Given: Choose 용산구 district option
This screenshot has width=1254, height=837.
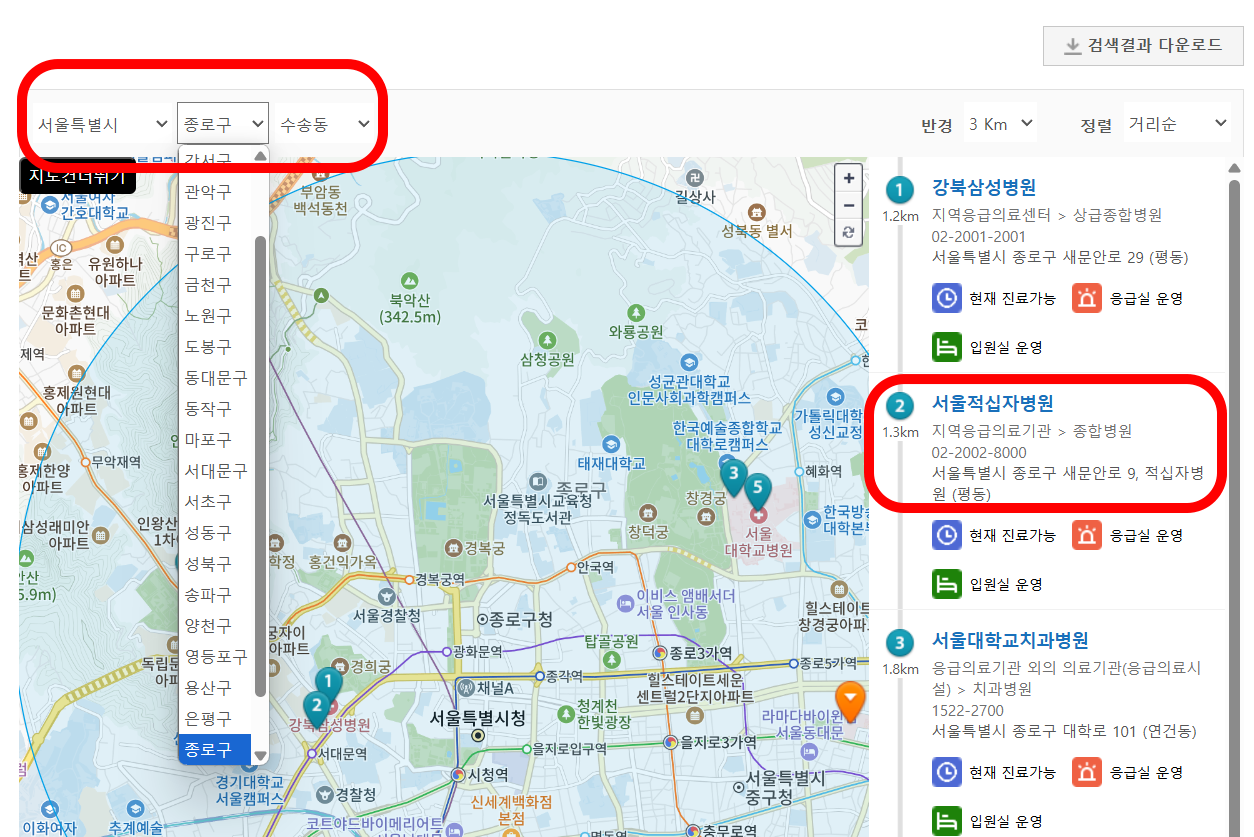Looking at the screenshot, I should pyautogui.click(x=208, y=687).
